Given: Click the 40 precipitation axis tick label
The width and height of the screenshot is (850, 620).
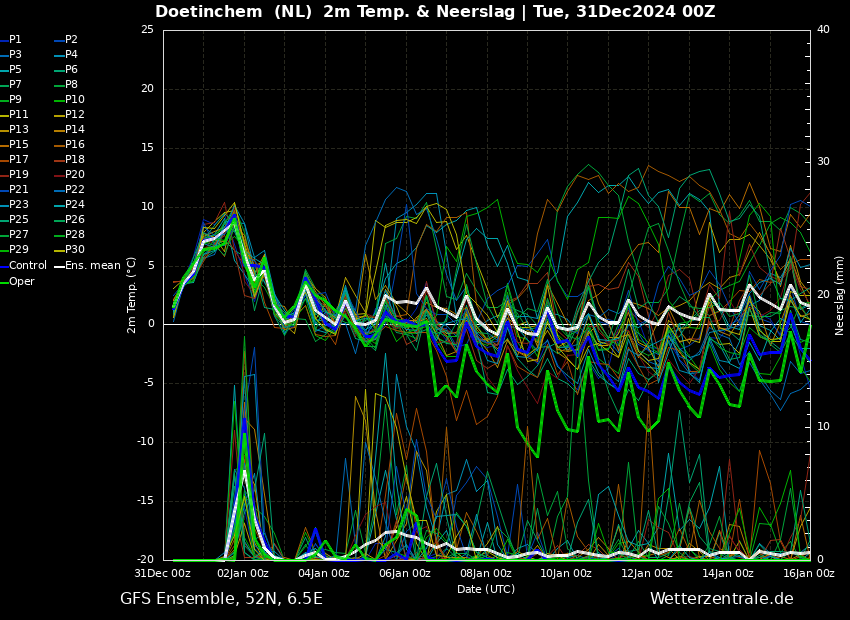Looking at the screenshot, I should point(823,30).
